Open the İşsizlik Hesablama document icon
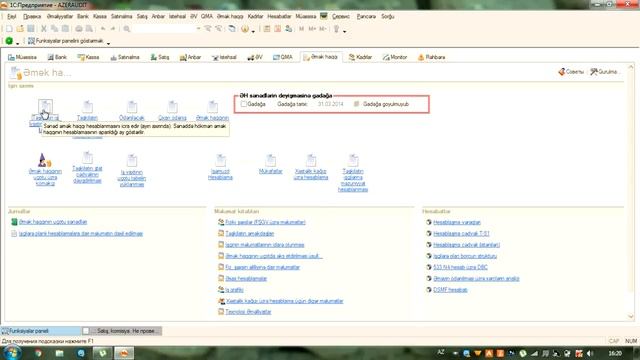This screenshot has width=640, height=360. (x=220, y=160)
